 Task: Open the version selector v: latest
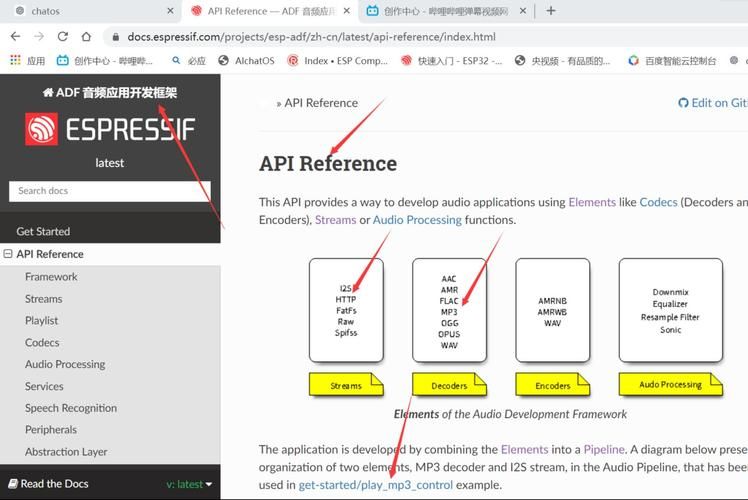click(x=189, y=484)
